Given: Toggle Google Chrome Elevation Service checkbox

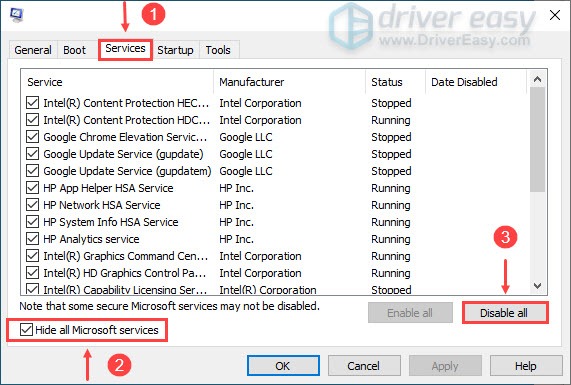Looking at the screenshot, I should [32, 137].
